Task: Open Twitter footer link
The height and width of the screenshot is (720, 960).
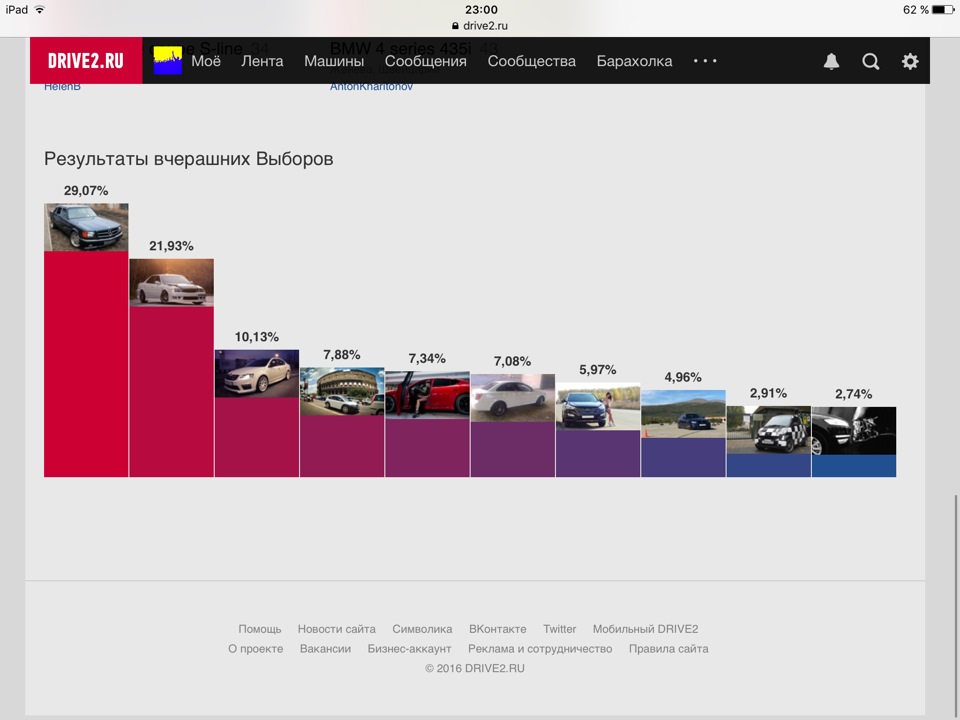Action: pos(560,629)
